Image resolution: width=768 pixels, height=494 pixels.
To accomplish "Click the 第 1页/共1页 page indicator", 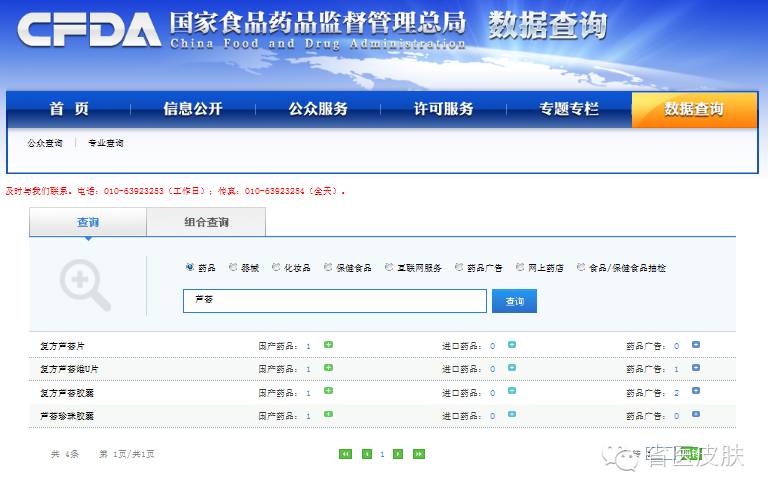I will (x=127, y=454).
